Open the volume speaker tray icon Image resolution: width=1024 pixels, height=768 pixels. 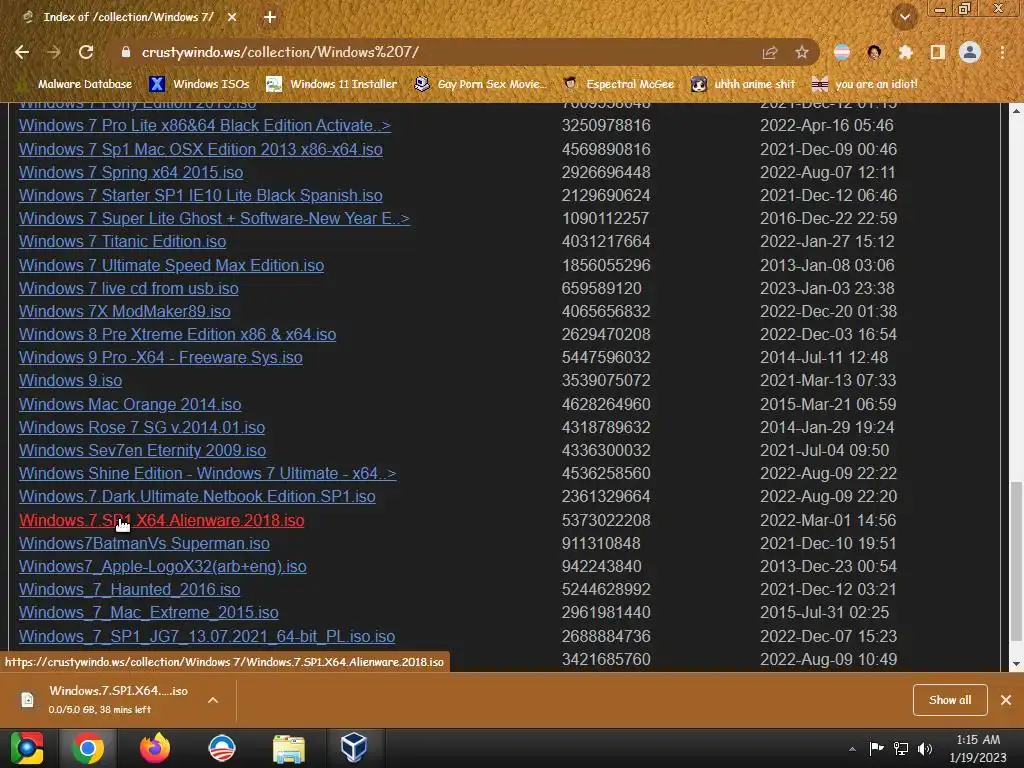pyautogui.click(x=925, y=749)
